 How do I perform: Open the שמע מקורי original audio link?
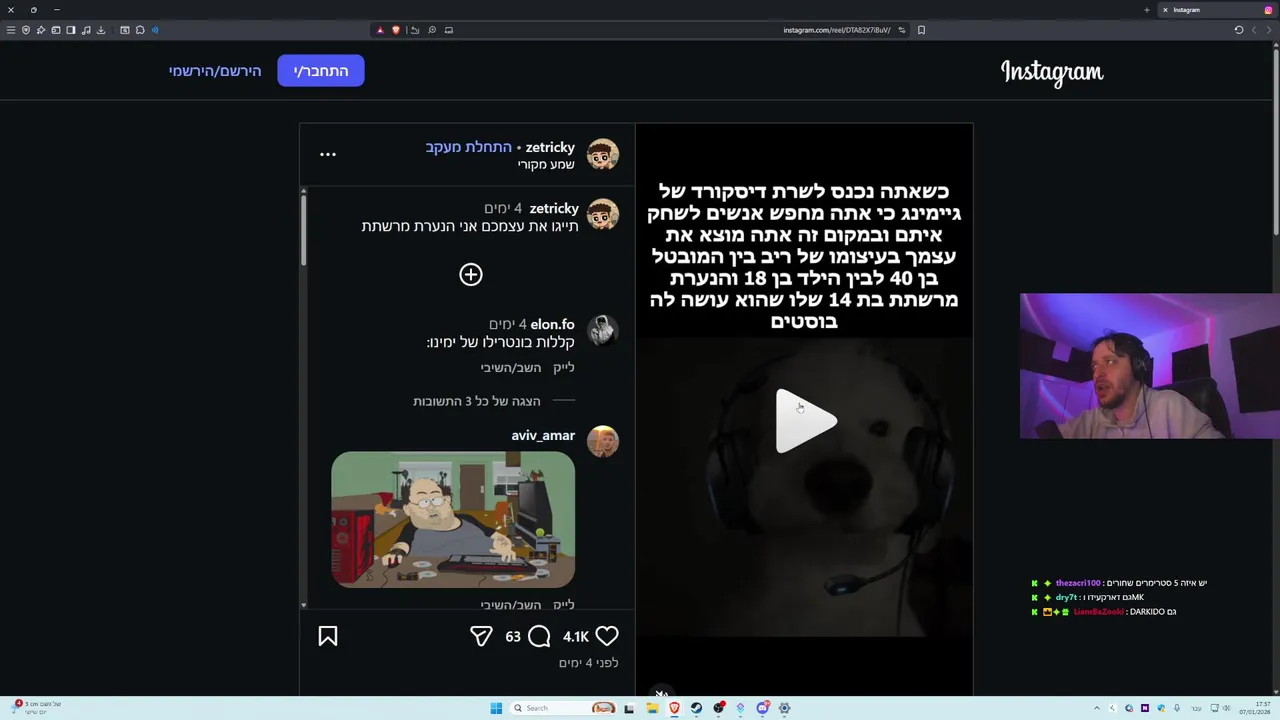546,164
